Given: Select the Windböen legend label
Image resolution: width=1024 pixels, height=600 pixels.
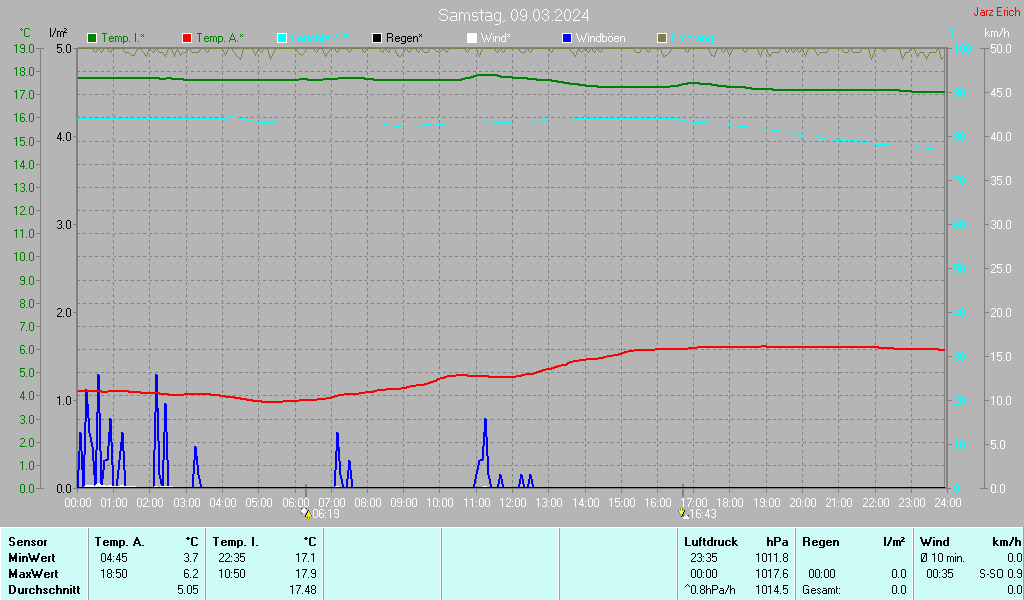Looking at the screenshot, I should (600, 38).
